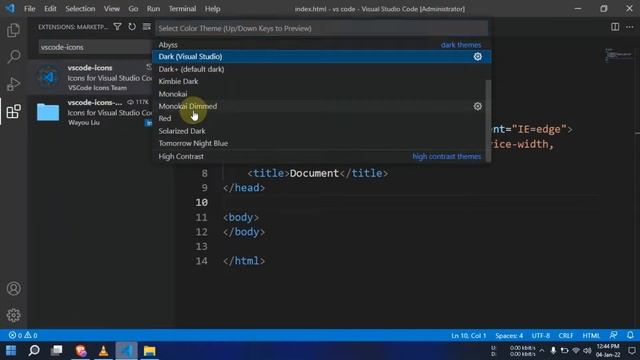Screen dimensions: 640x360
Task: Change indentation via Spaces: 4
Action: pyautogui.click(x=509, y=336)
